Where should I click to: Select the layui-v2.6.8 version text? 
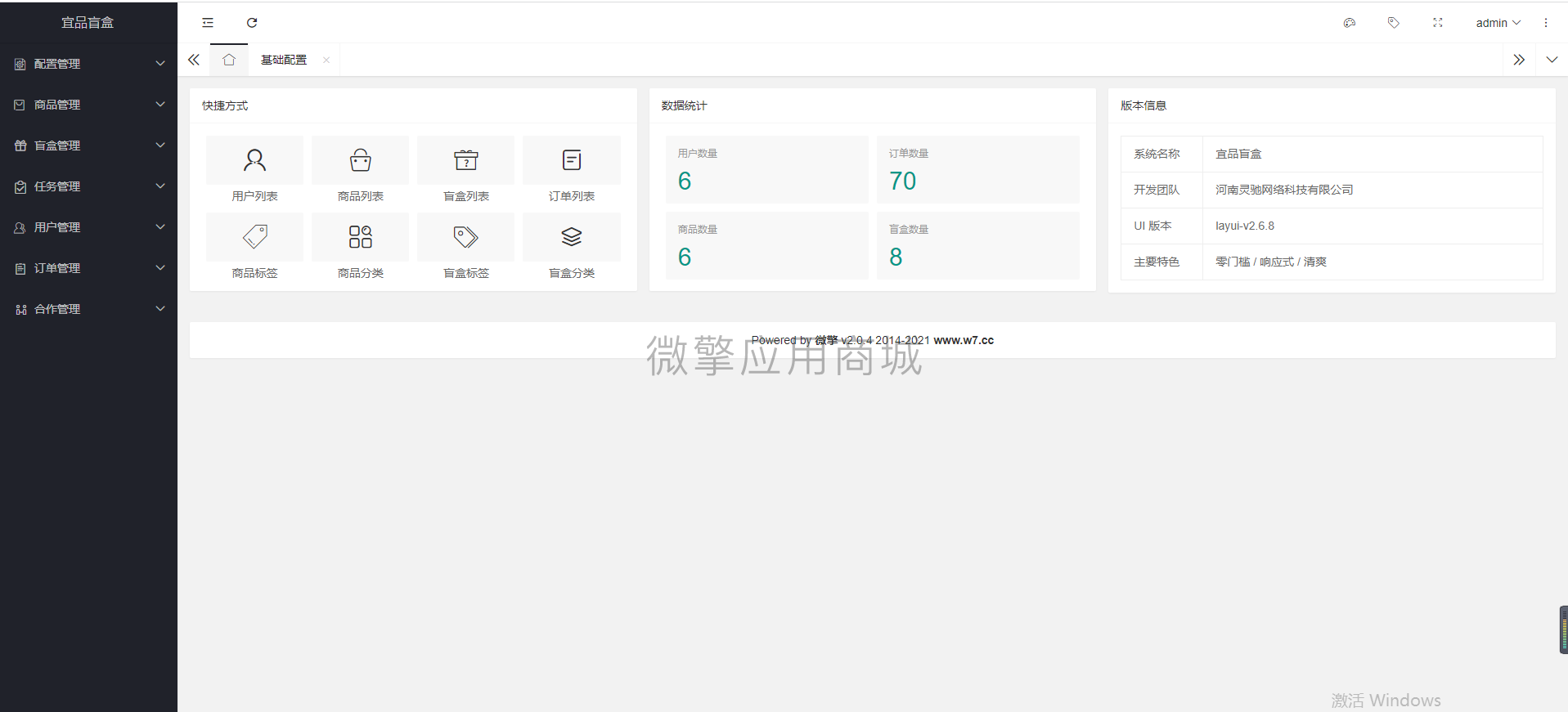click(x=1245, y=226)
